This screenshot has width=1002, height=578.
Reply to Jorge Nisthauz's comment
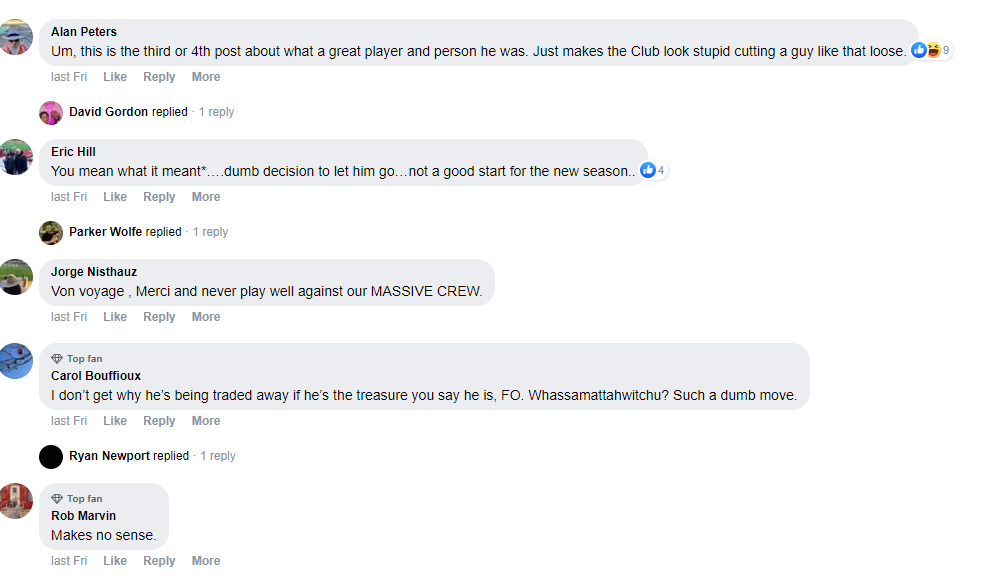159,317
